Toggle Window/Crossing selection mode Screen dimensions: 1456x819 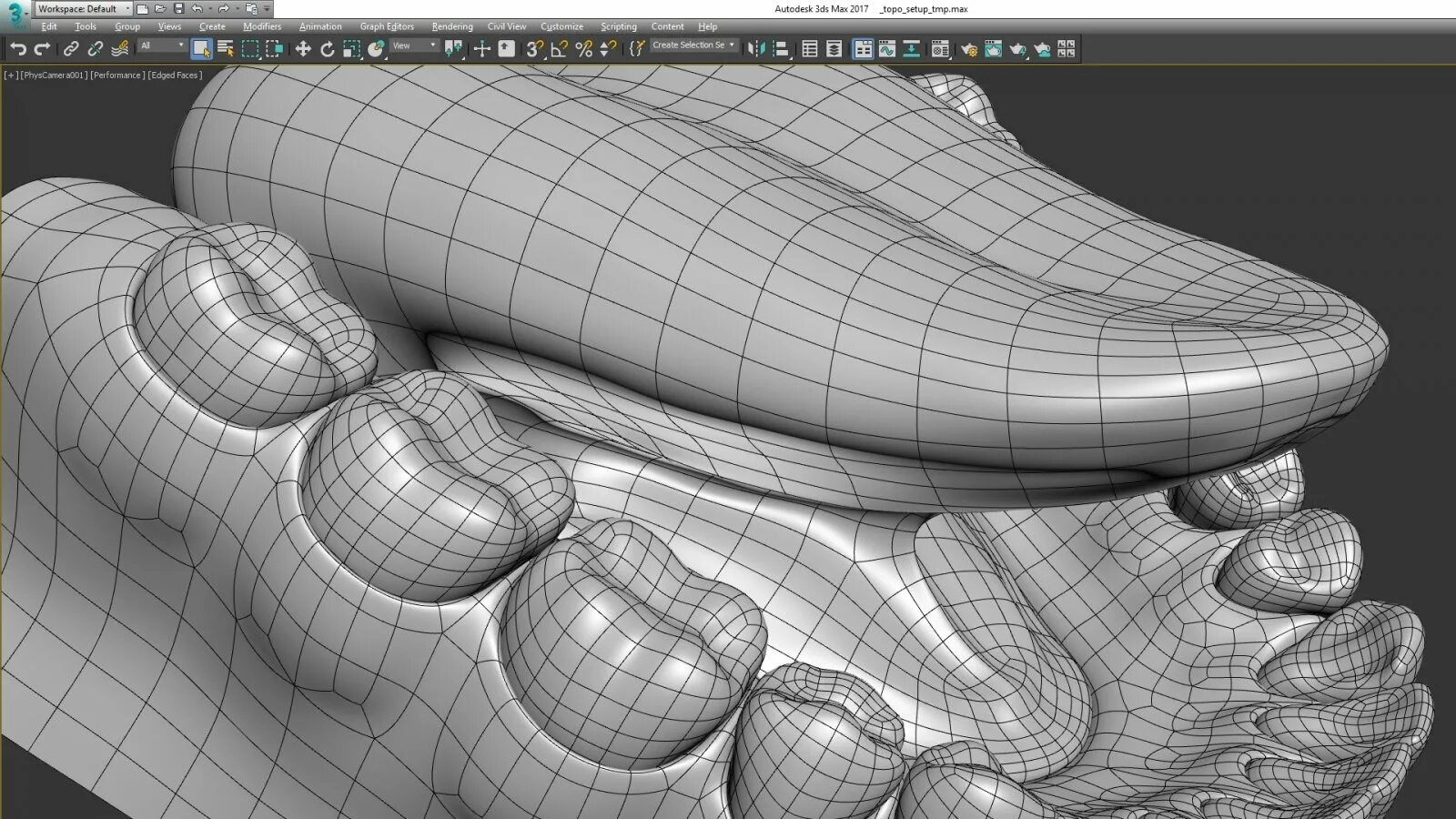pos(274,49)
